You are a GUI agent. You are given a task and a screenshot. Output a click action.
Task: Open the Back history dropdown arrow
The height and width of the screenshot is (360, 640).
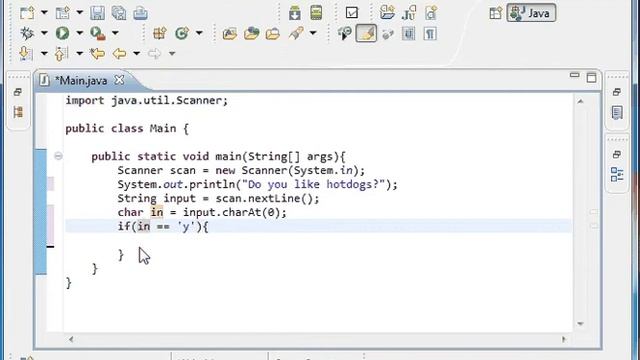(137, 53)
